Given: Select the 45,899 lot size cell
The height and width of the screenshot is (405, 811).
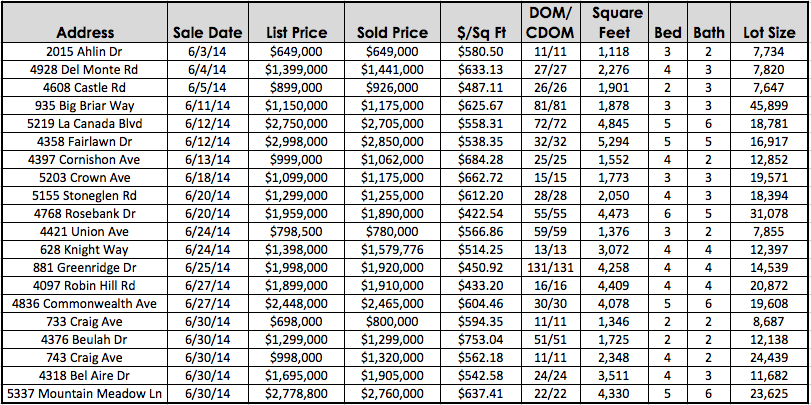Looking at the screenshot, I should 769,106.
